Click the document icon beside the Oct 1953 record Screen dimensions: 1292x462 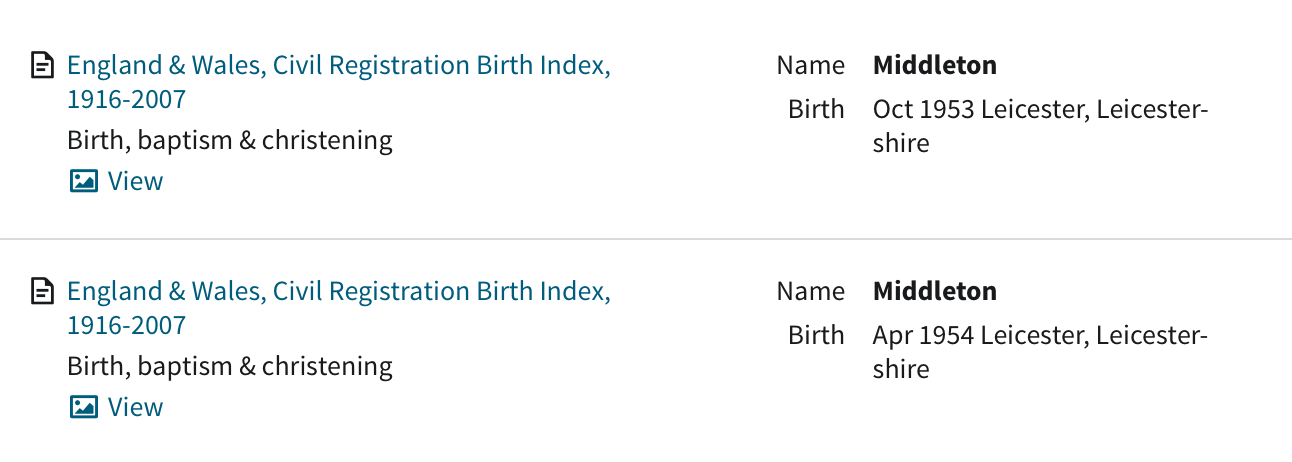[x=42, y=67]
